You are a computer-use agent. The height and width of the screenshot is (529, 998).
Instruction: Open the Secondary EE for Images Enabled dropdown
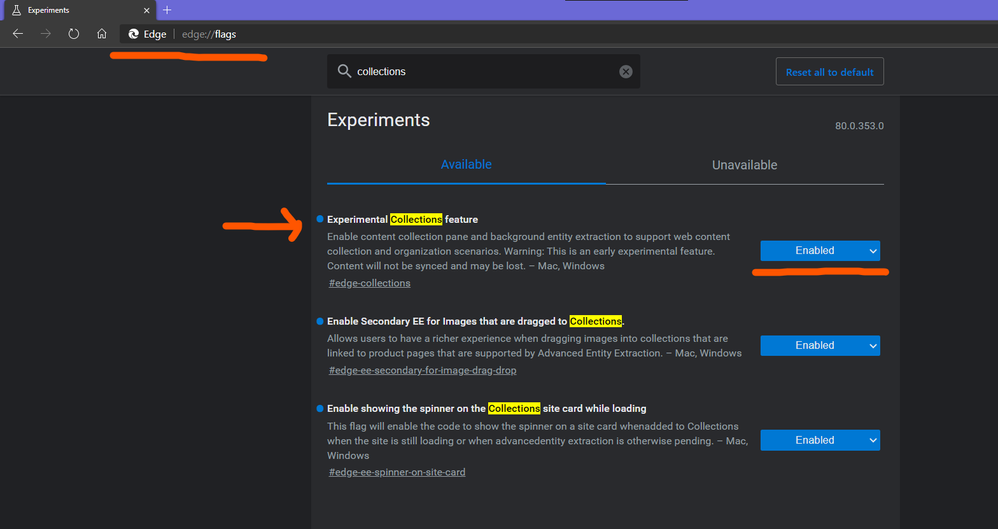(x=820, y=346)
